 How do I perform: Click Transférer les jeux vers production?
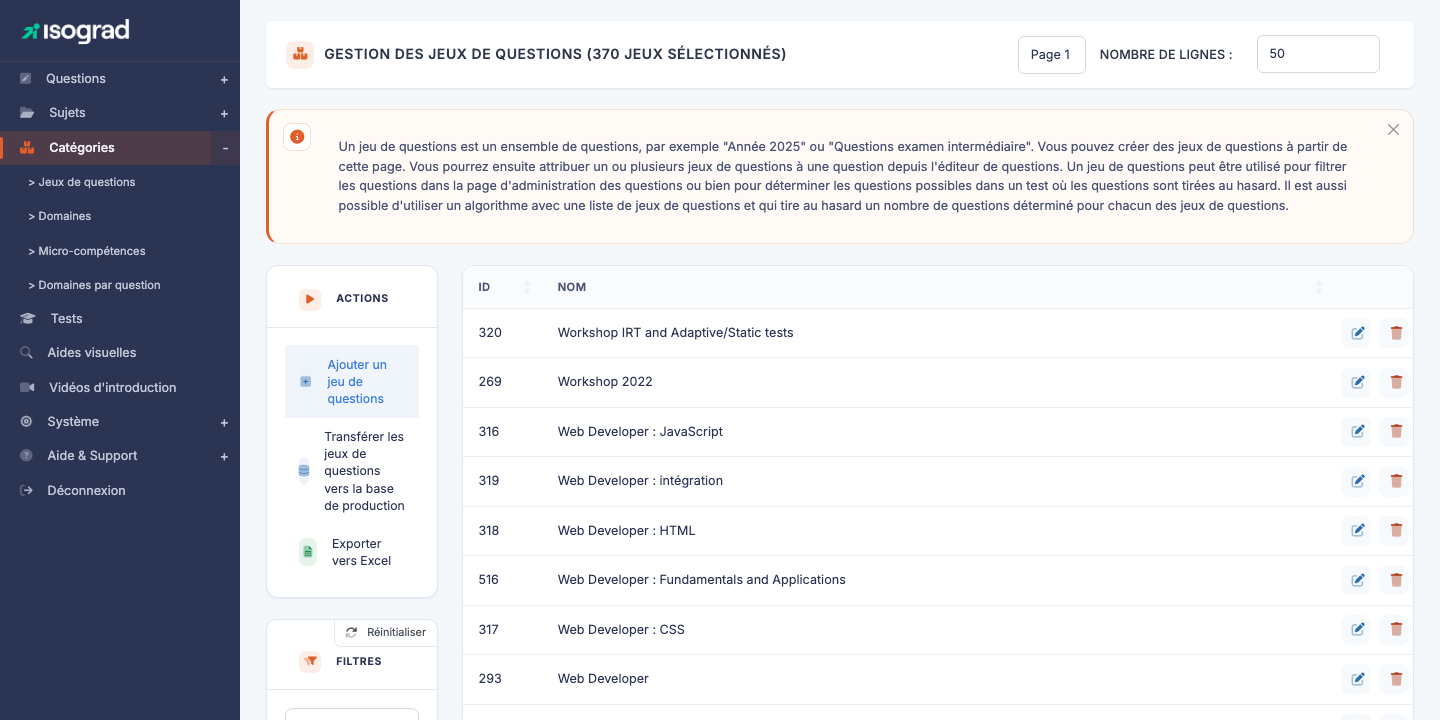click(x=352, y=471)
